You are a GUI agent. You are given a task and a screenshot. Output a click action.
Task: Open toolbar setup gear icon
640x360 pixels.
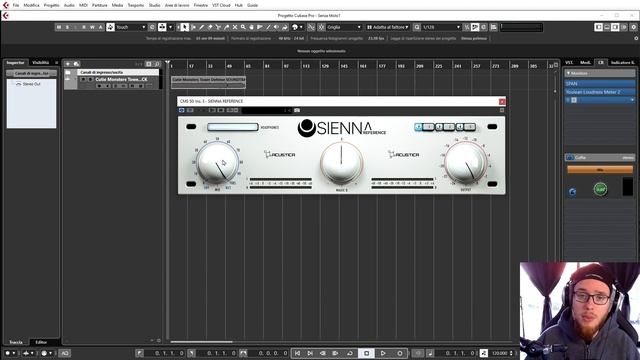pos(634,27)
